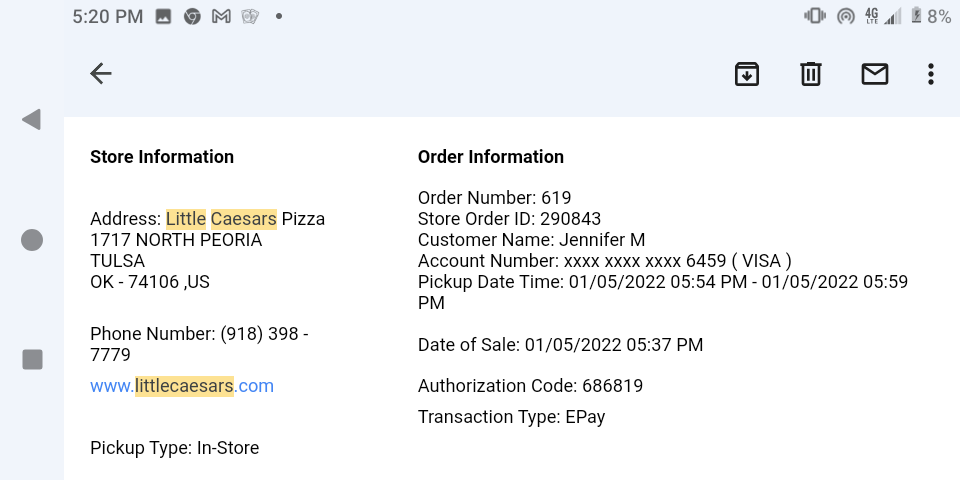Tap the Little Caesars notification icon
This screenshot has height=480, width=960.
click(x=251, y=16)
